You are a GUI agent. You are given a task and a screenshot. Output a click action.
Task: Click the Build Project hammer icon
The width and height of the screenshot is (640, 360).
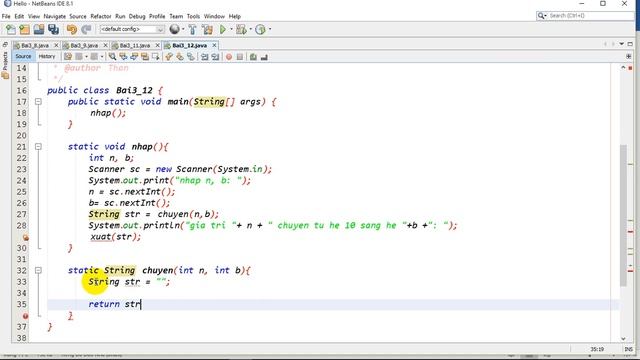pyautogui.click(x=192, y=29)
